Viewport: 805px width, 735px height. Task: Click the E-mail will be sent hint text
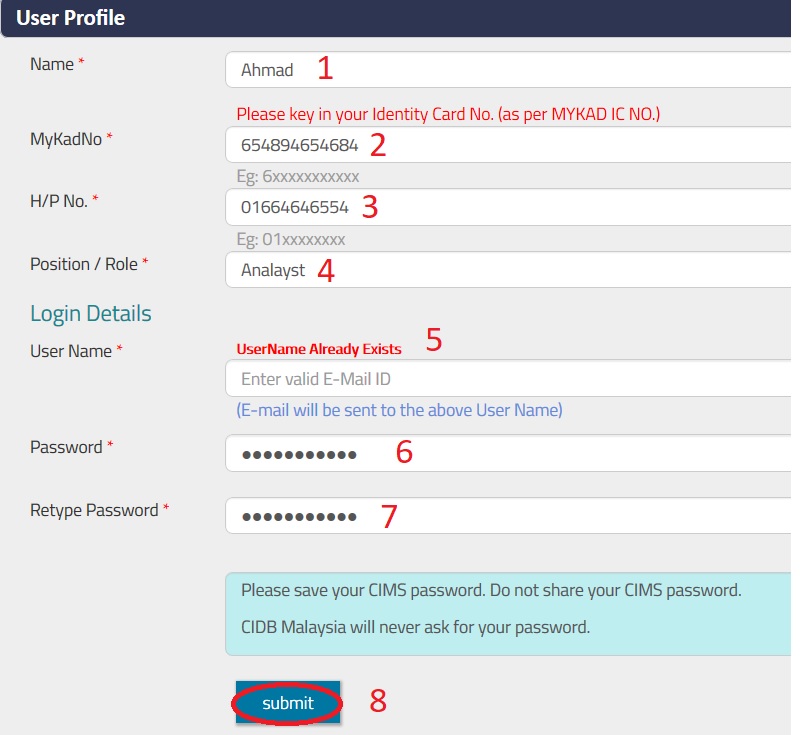pyautogui.click(x=399, y=410)
